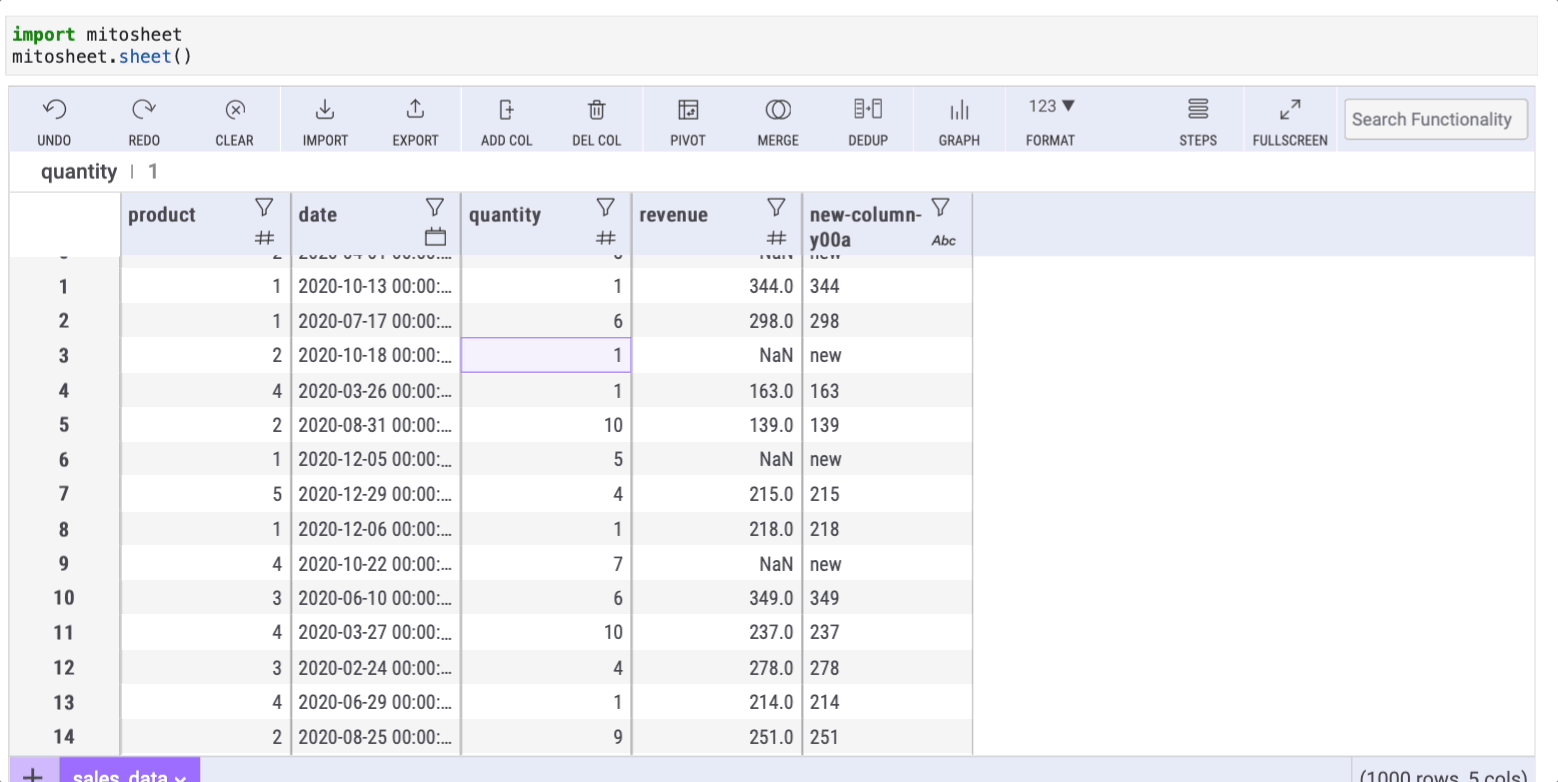Open filter for product column
Screen dimensions: 1558x782
tap(264, 207)
